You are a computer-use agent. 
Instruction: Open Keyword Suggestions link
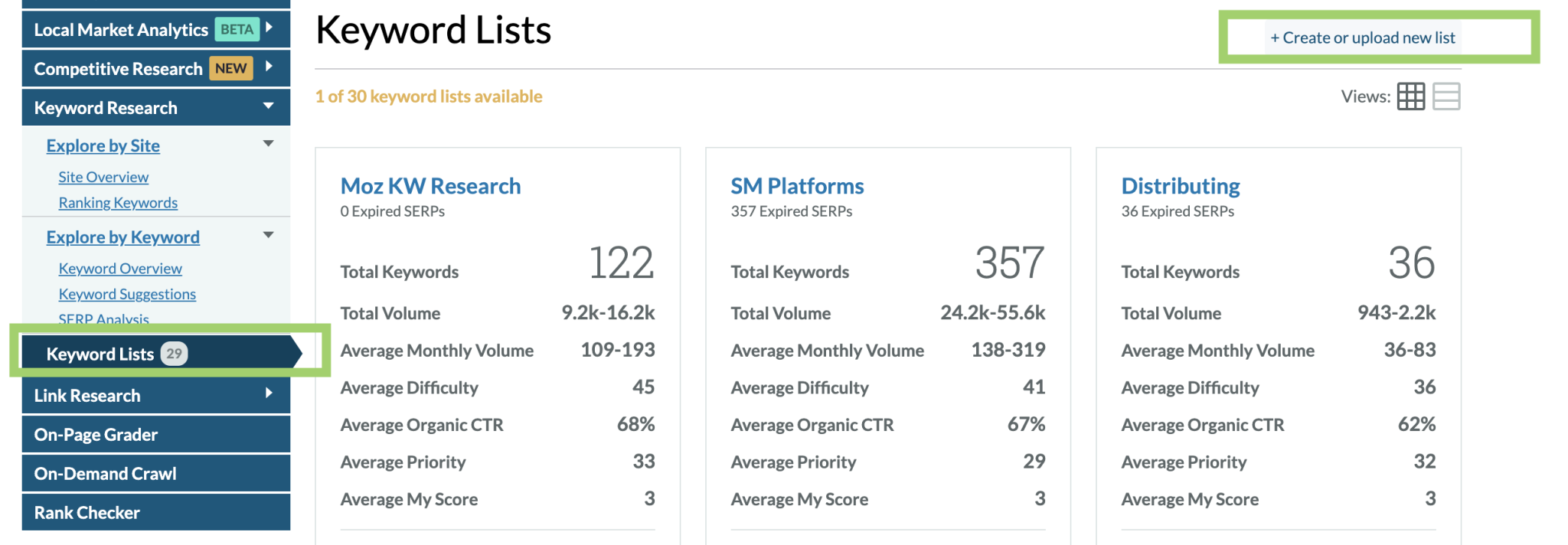pos(127,294)
